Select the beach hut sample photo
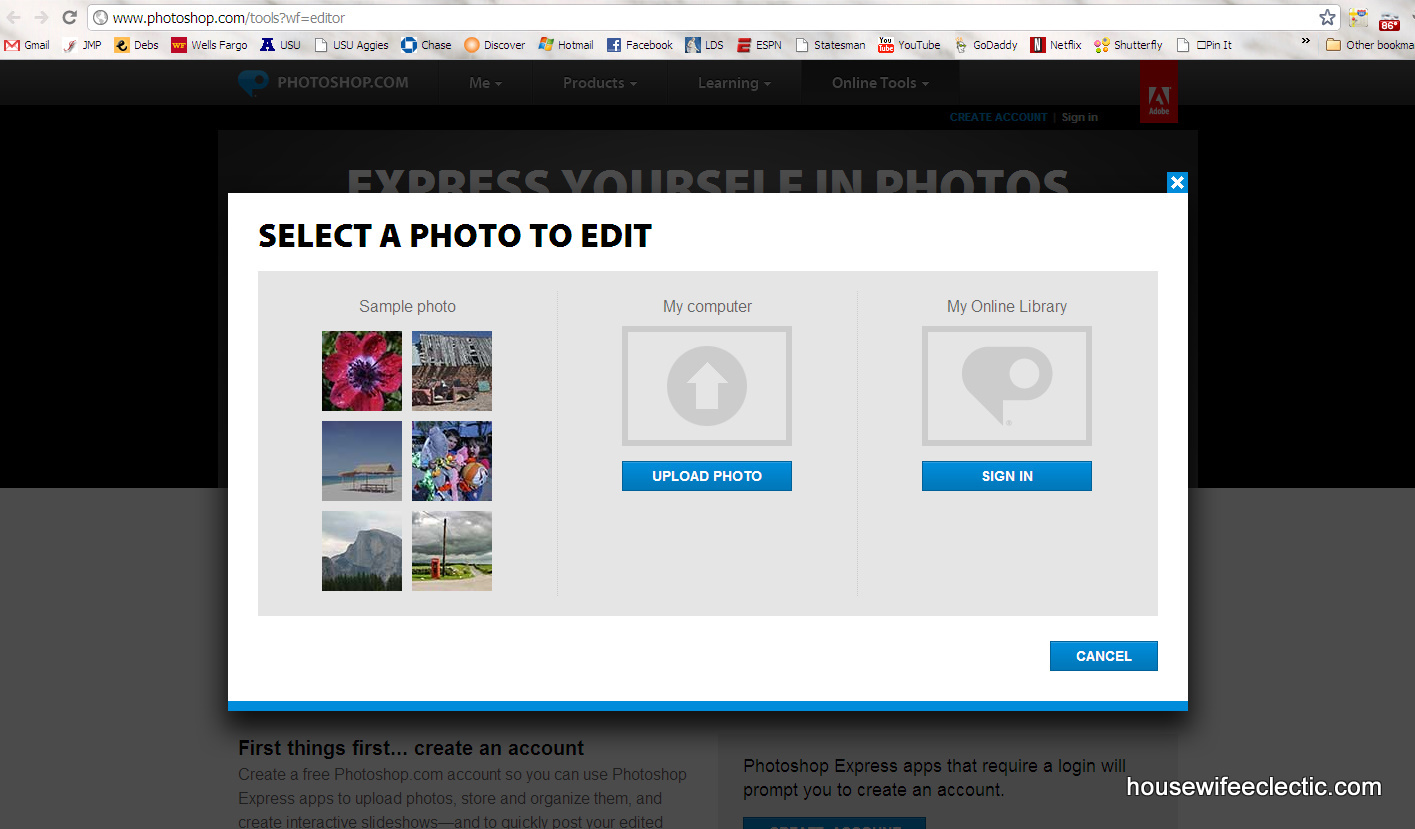 (x=362, y=461)
